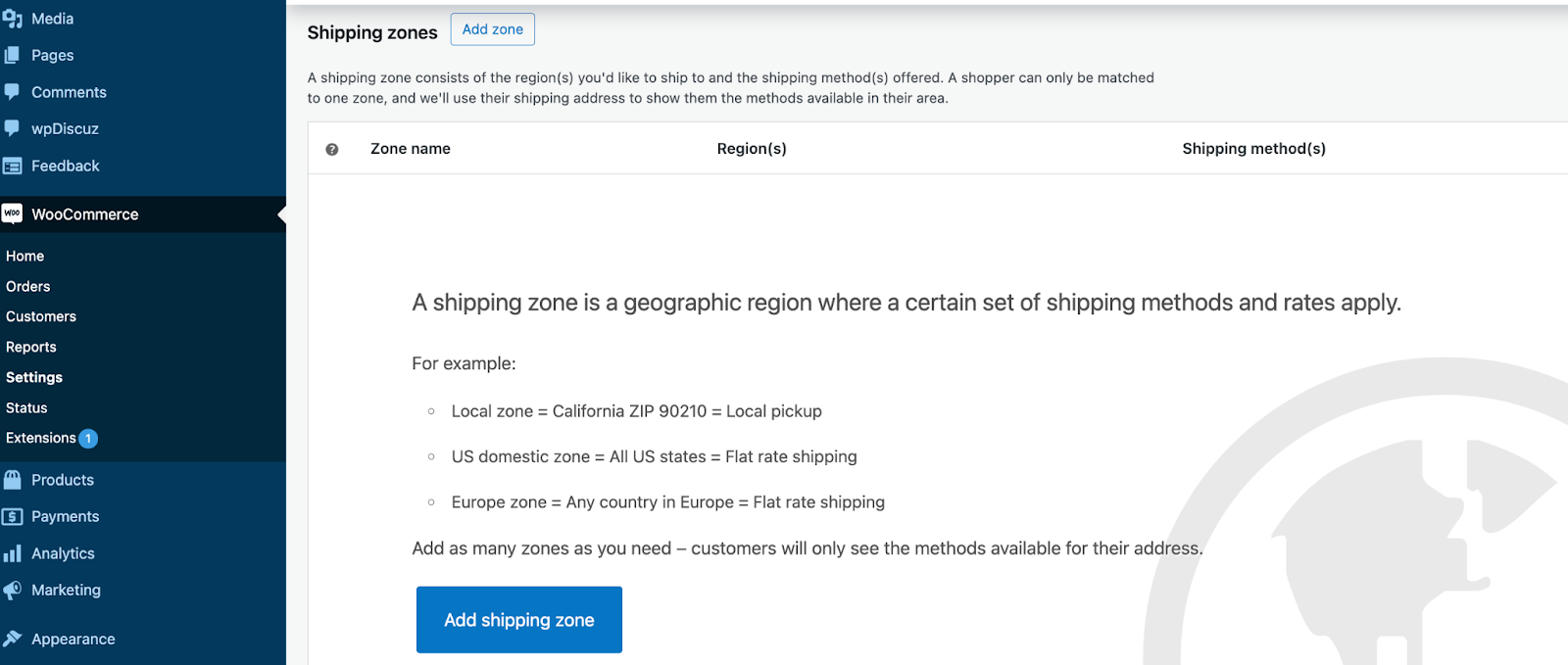Screen dimensions: 1568x665
Task: Click the Analytics bar-chart icon
Action: (13, 552)
